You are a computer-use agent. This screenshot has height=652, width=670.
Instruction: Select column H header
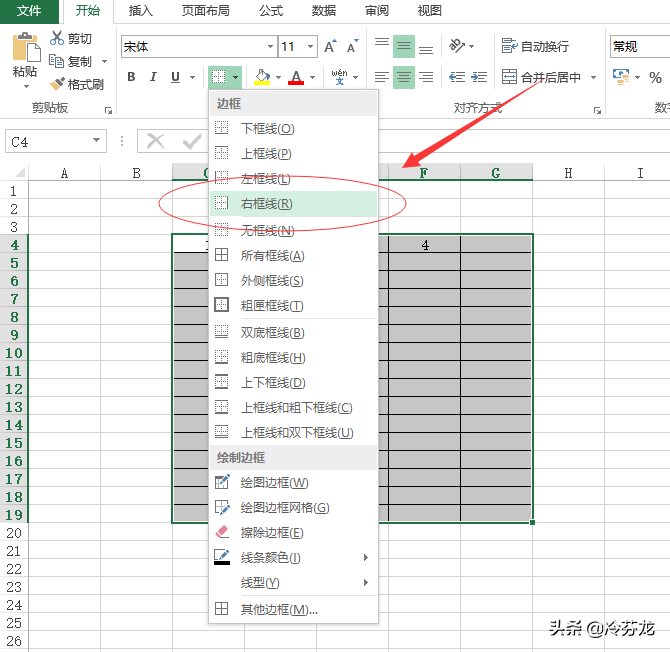click(568, 173)
